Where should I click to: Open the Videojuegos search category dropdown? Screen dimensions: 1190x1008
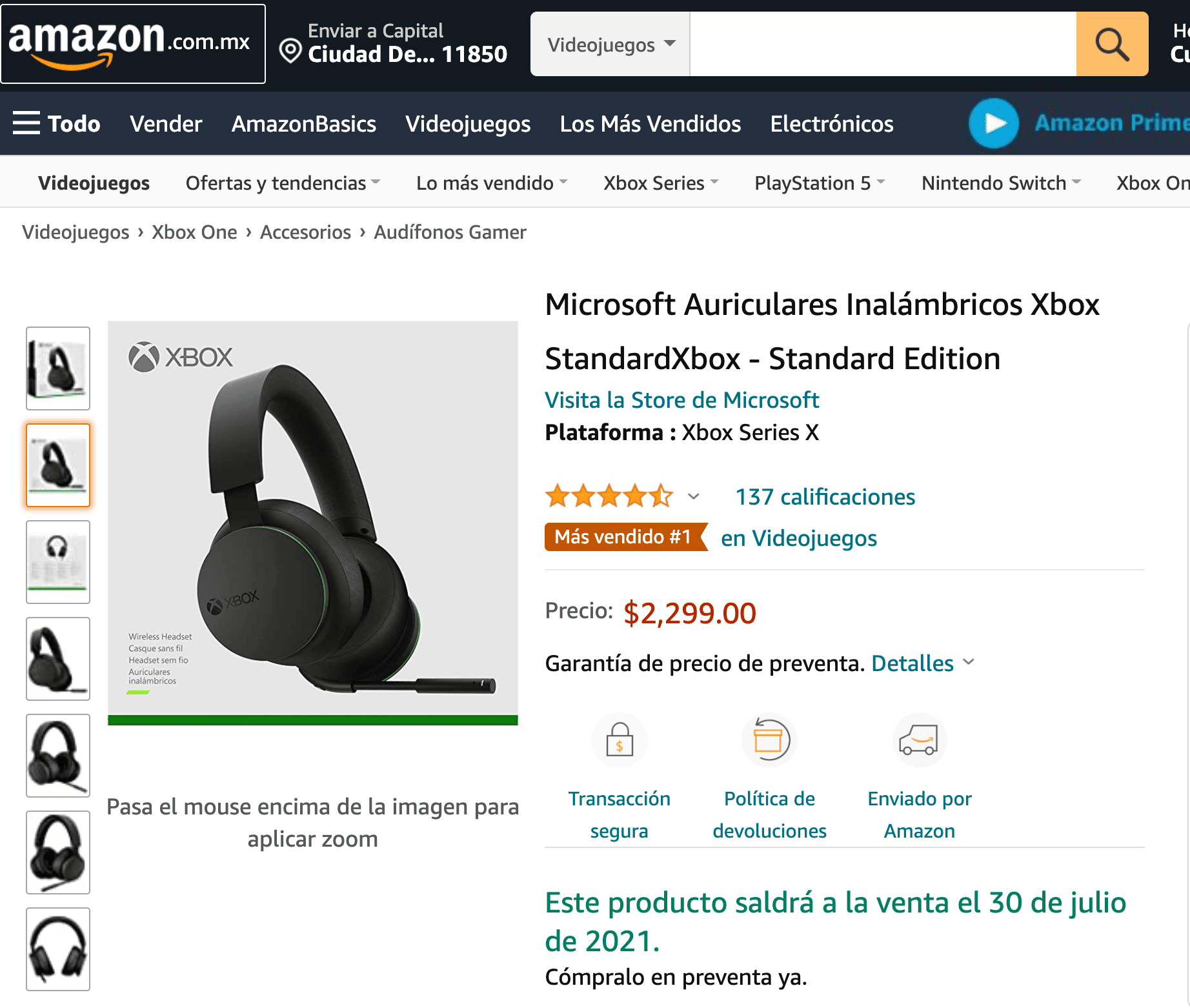coord(610,44)
